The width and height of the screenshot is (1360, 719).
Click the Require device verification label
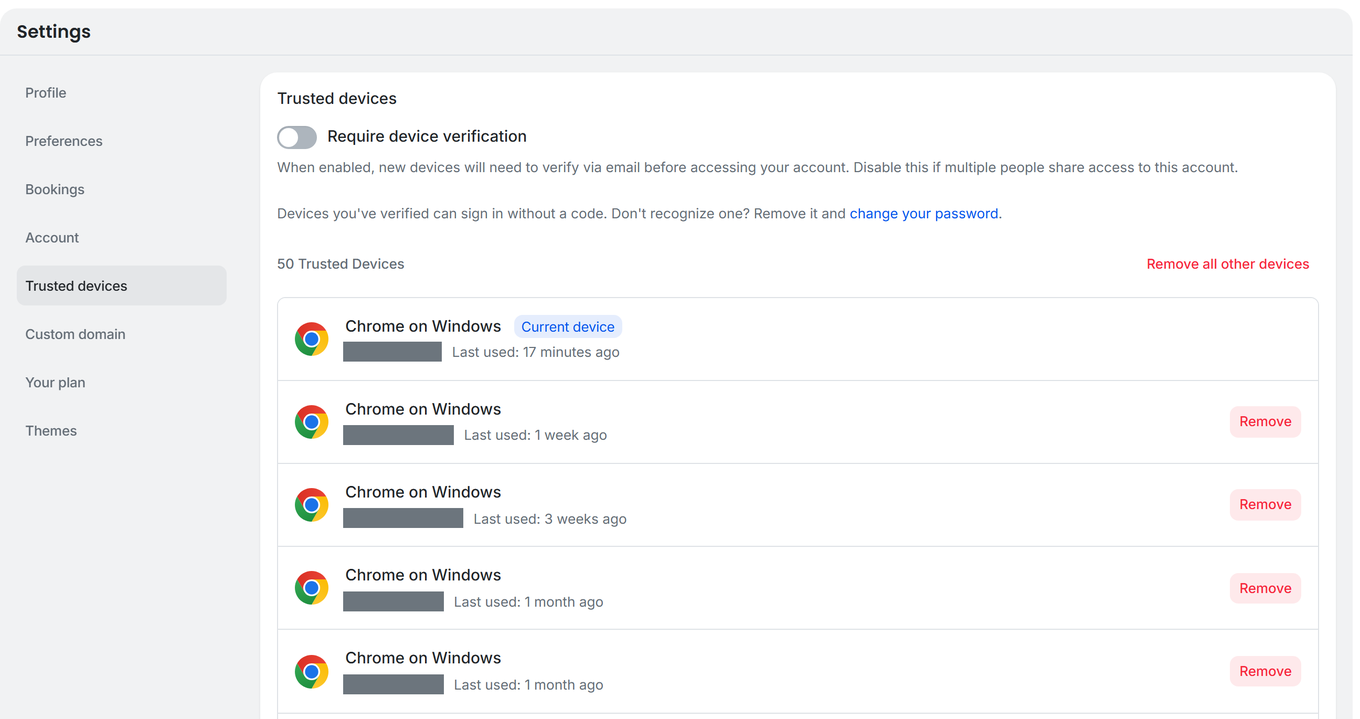pyautogui.click(x=427, y=137)
